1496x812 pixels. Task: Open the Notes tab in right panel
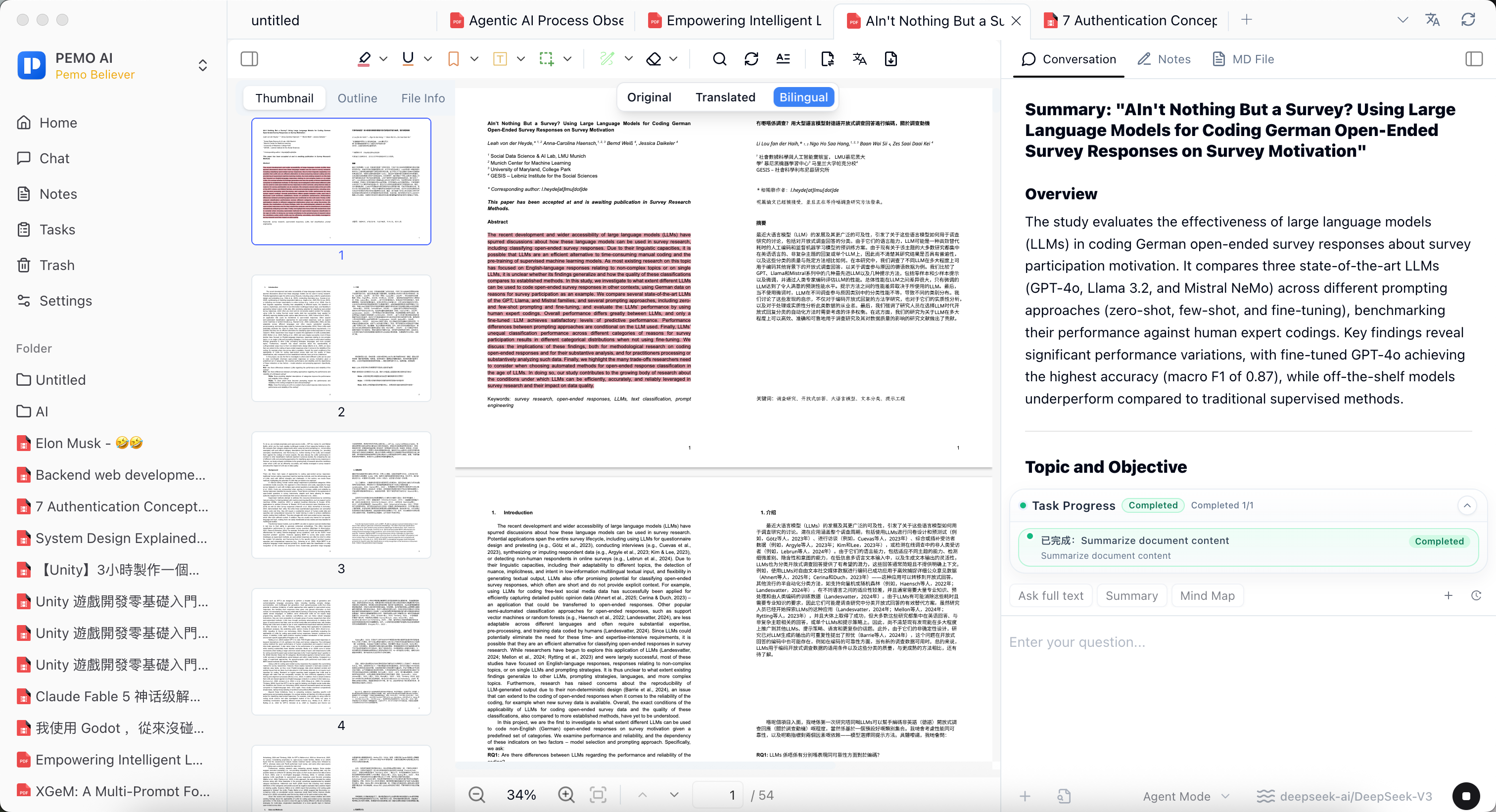point(1164,59)
